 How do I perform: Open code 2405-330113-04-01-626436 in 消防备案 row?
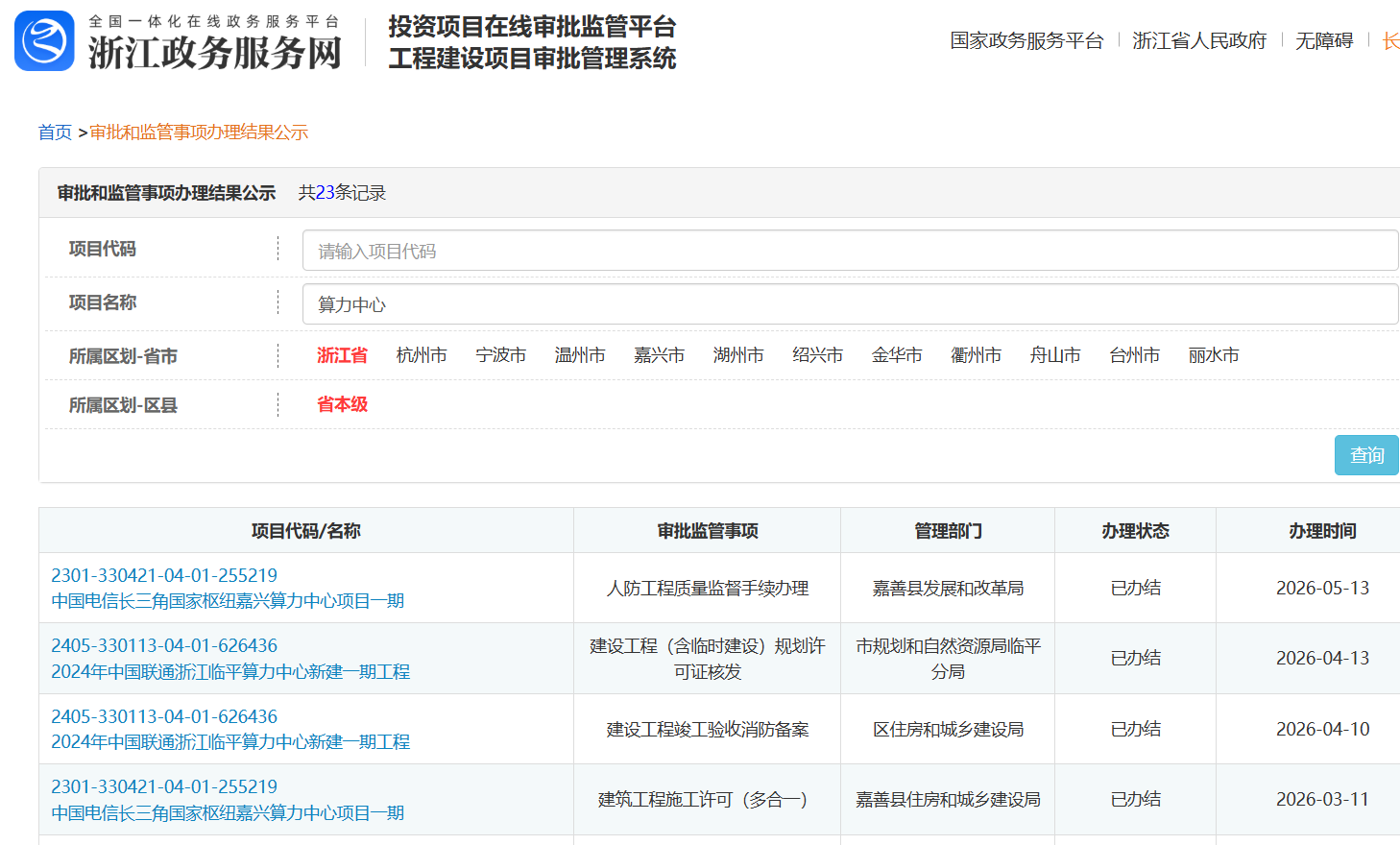click(164, 716)
